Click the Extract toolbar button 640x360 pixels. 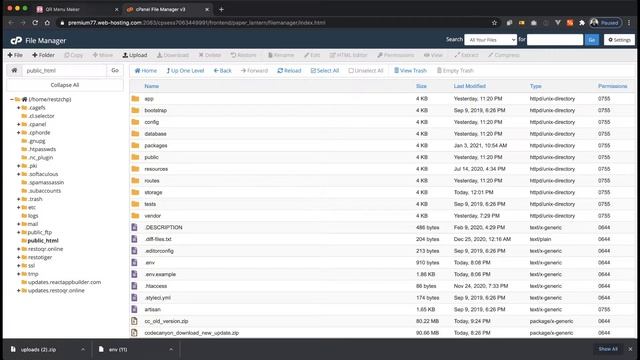(x=466, y=55)
